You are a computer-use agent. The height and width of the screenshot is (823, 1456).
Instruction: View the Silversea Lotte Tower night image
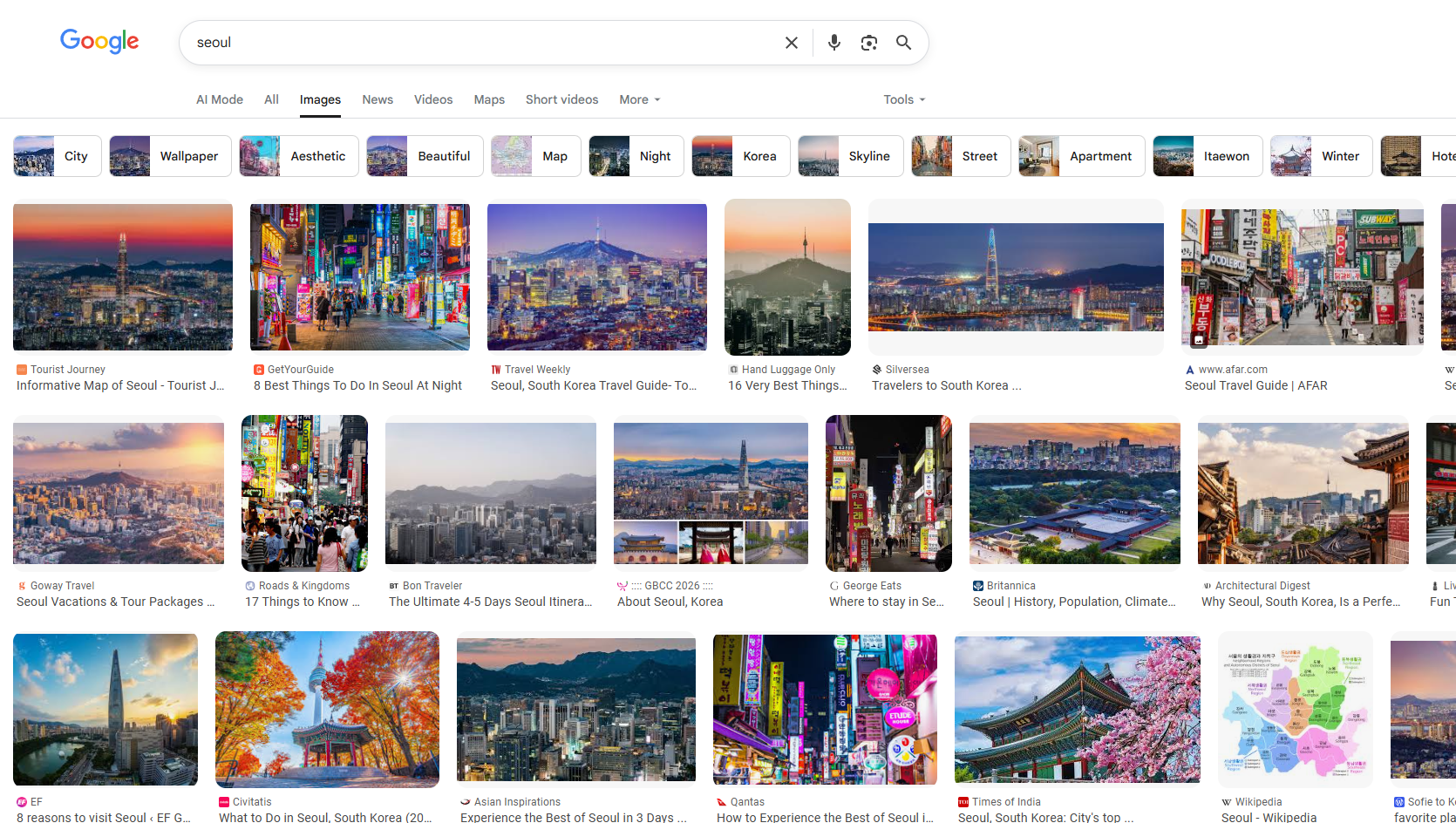1016,277
